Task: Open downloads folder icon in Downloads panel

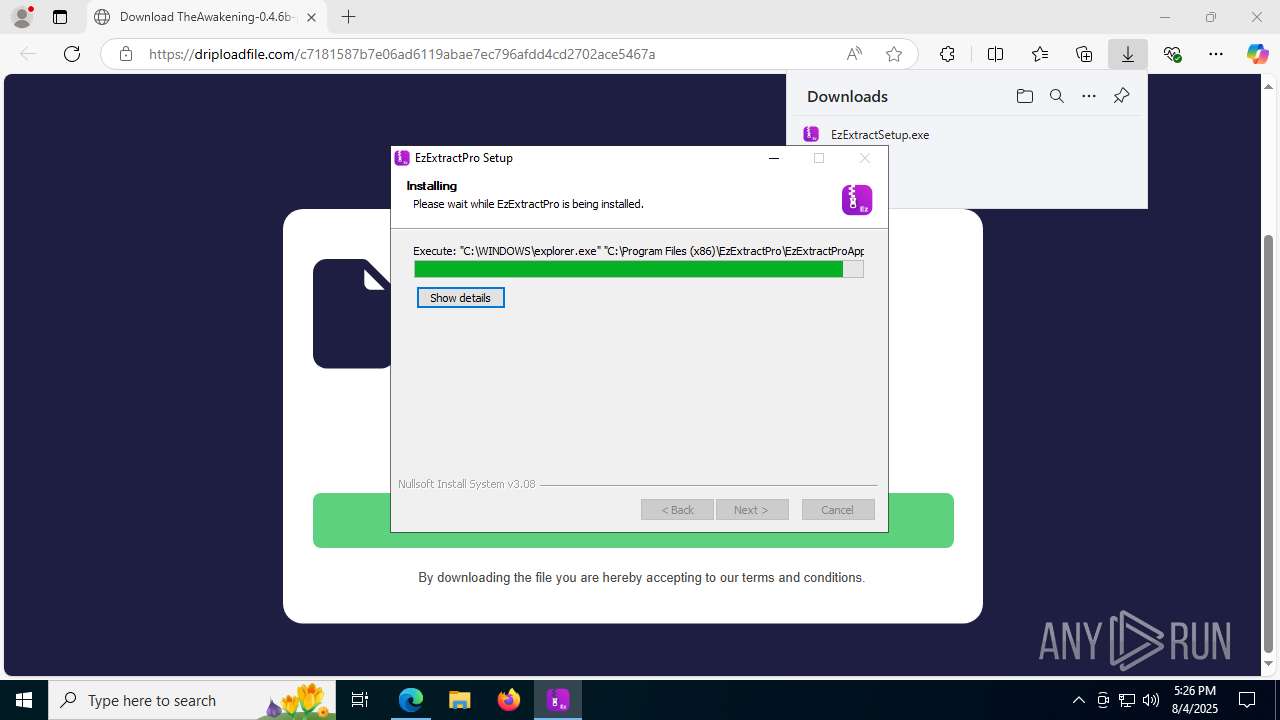Action: (x=1025, y=96)
